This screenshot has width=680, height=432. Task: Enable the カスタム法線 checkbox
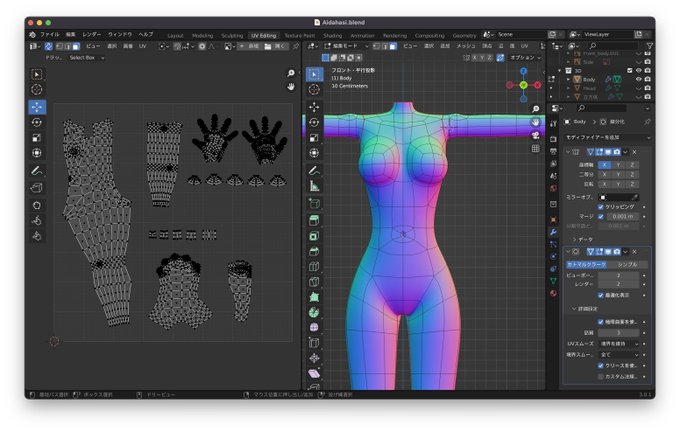click(601, 376)
